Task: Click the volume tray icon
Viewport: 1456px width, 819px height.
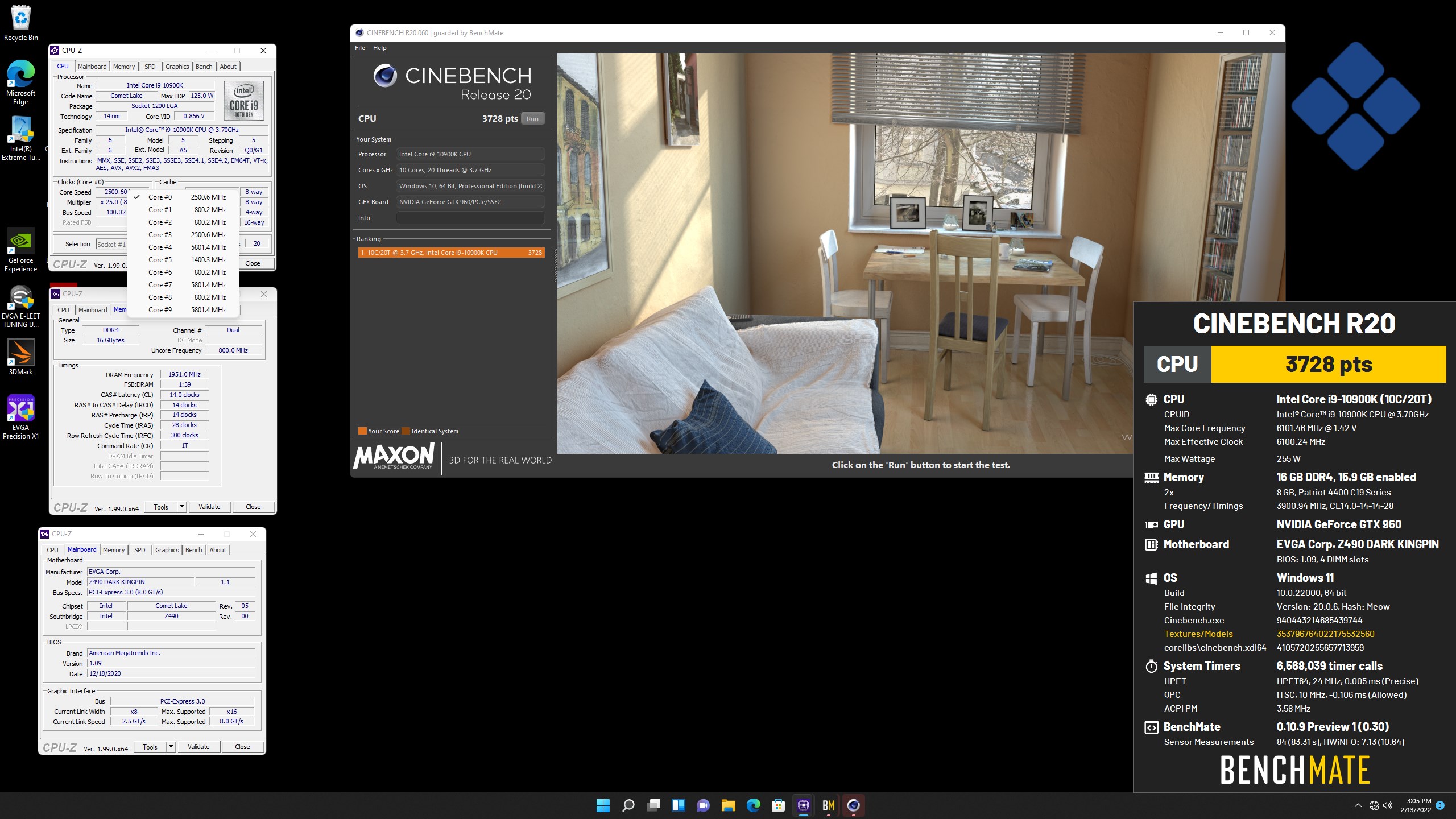Action: click(x=1388, y=805)
